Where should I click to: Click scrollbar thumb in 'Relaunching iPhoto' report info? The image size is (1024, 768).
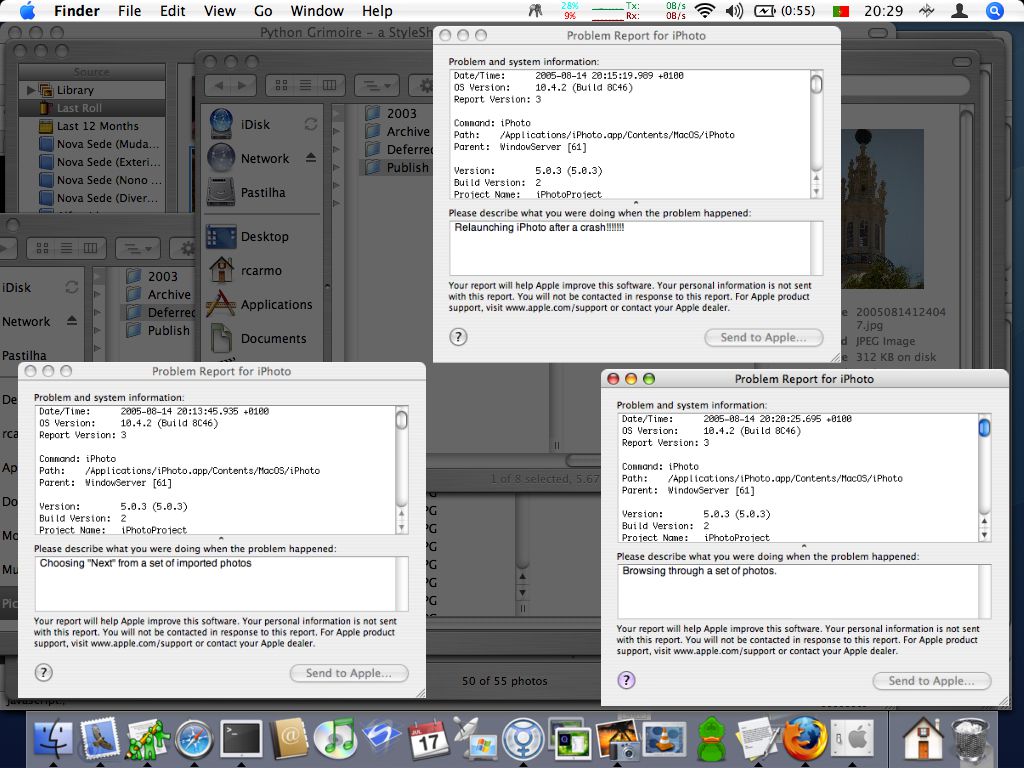[x=816, y=84]
